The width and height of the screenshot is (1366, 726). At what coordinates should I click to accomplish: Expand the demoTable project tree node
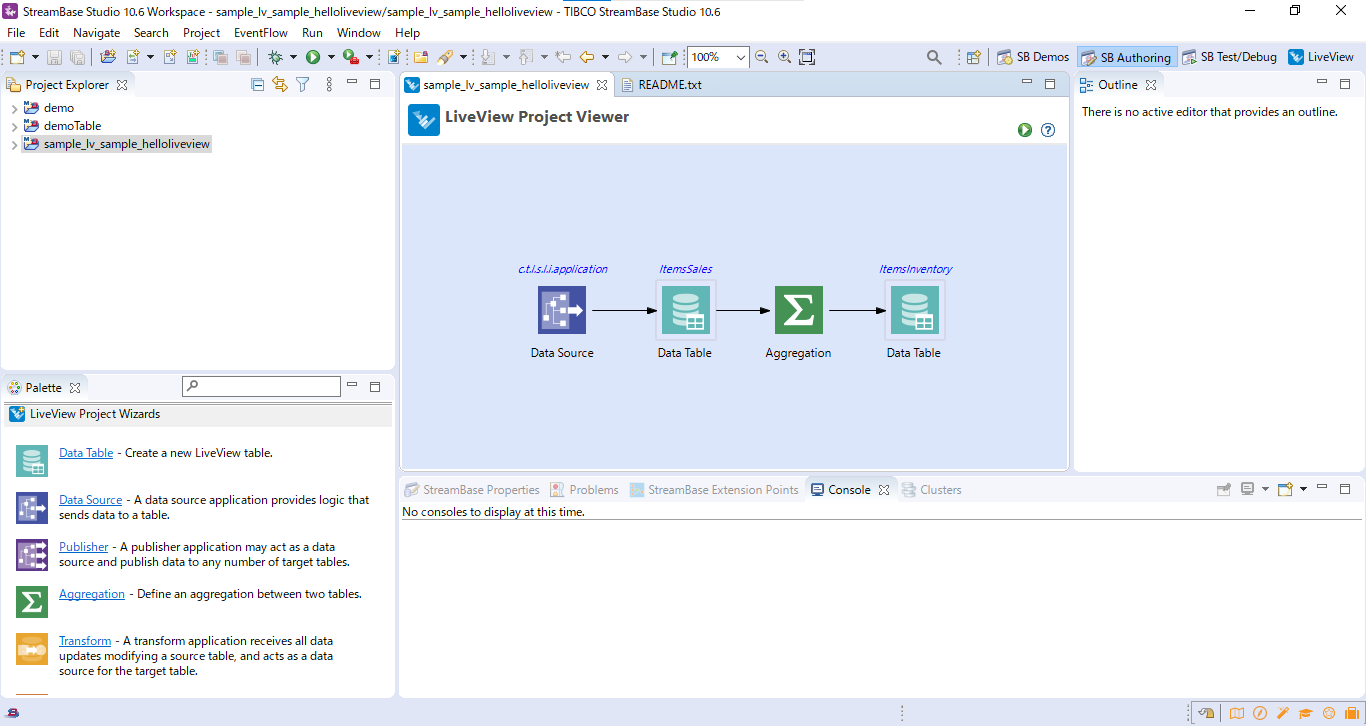(x=14, y=126)
